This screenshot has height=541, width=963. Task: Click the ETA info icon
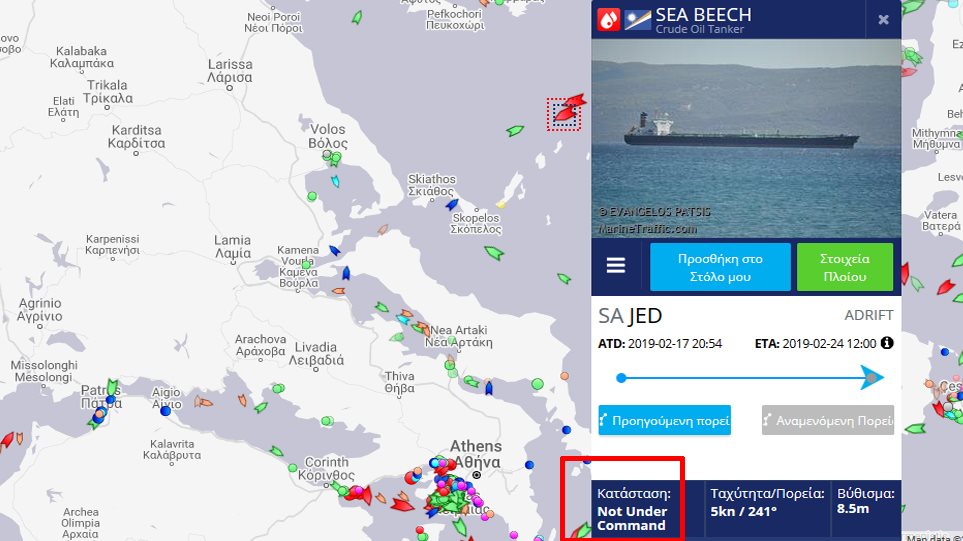click(x=887, y=343)
